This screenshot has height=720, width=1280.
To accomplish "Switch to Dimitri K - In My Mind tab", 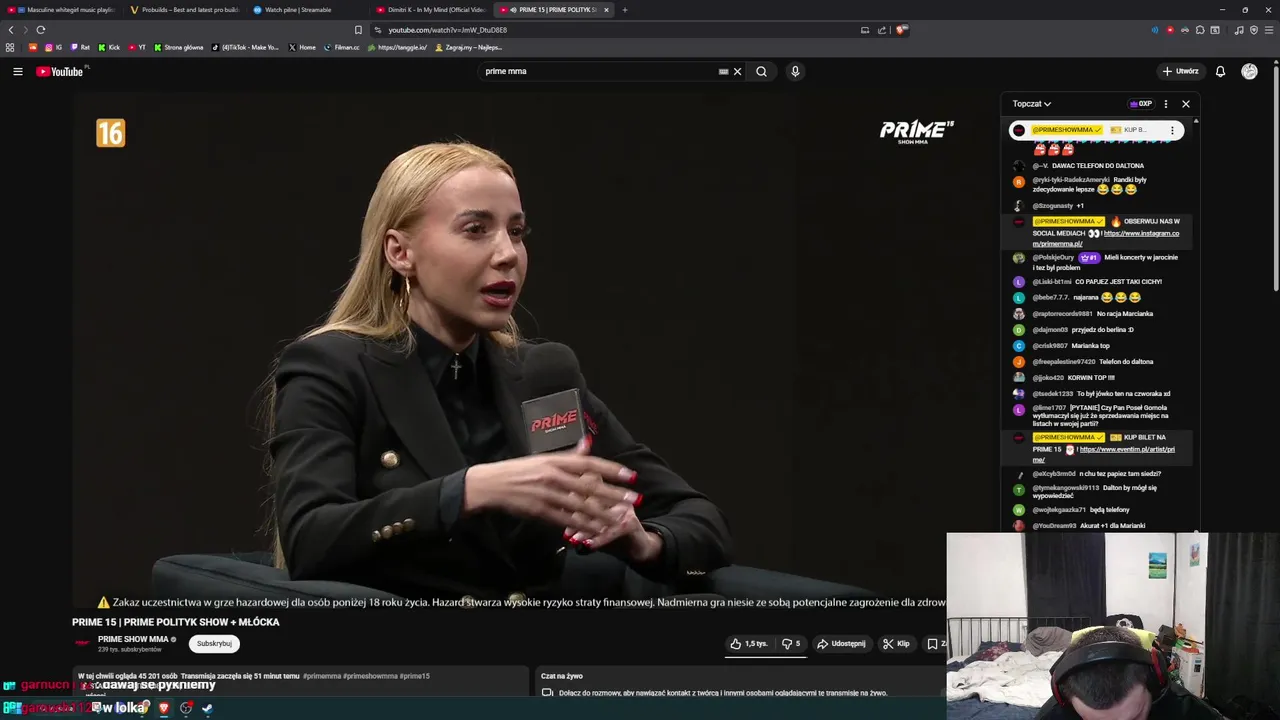I will click(x=430, y=10).
